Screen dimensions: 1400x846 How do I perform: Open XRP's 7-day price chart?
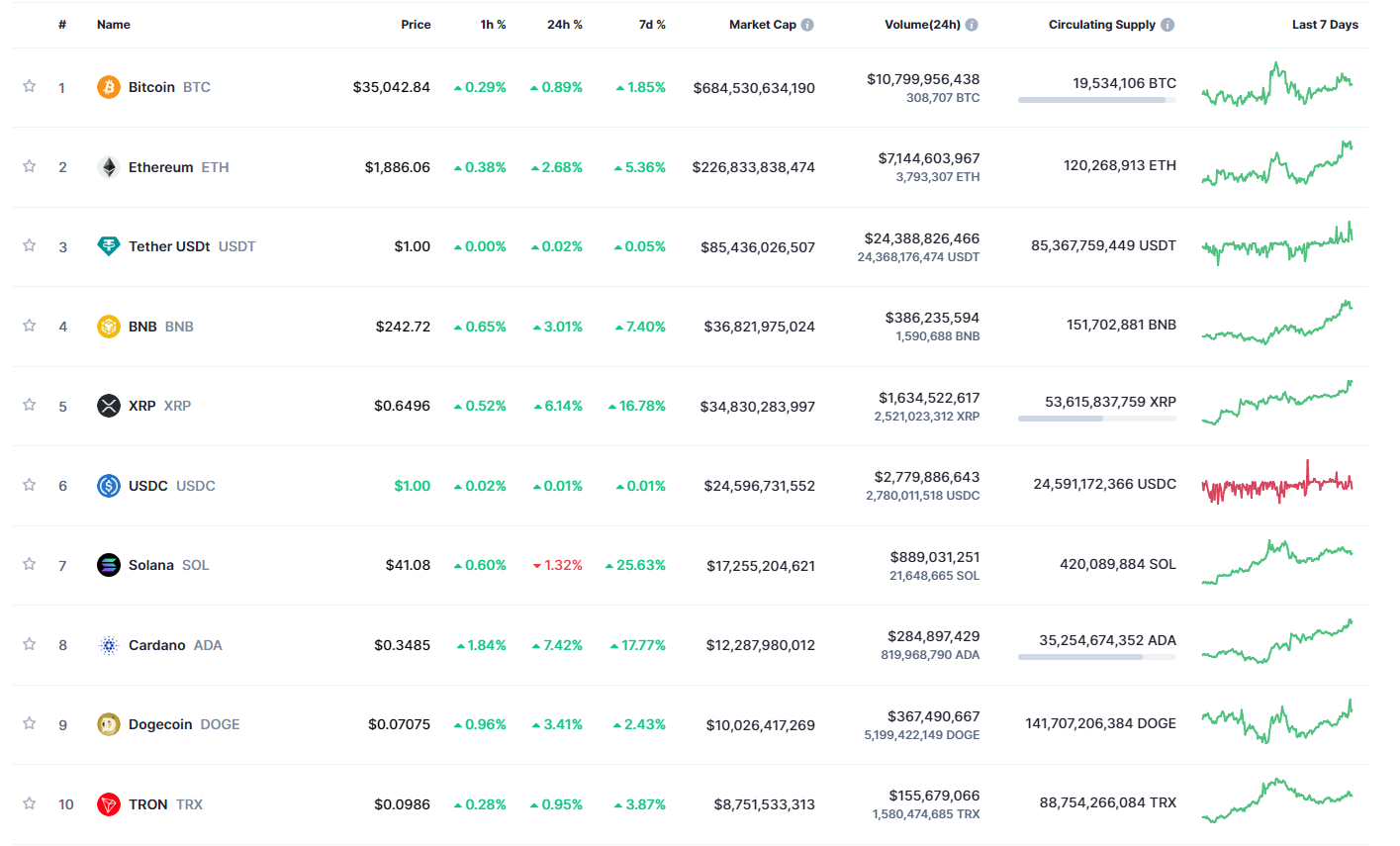[x=1277, y=403]
